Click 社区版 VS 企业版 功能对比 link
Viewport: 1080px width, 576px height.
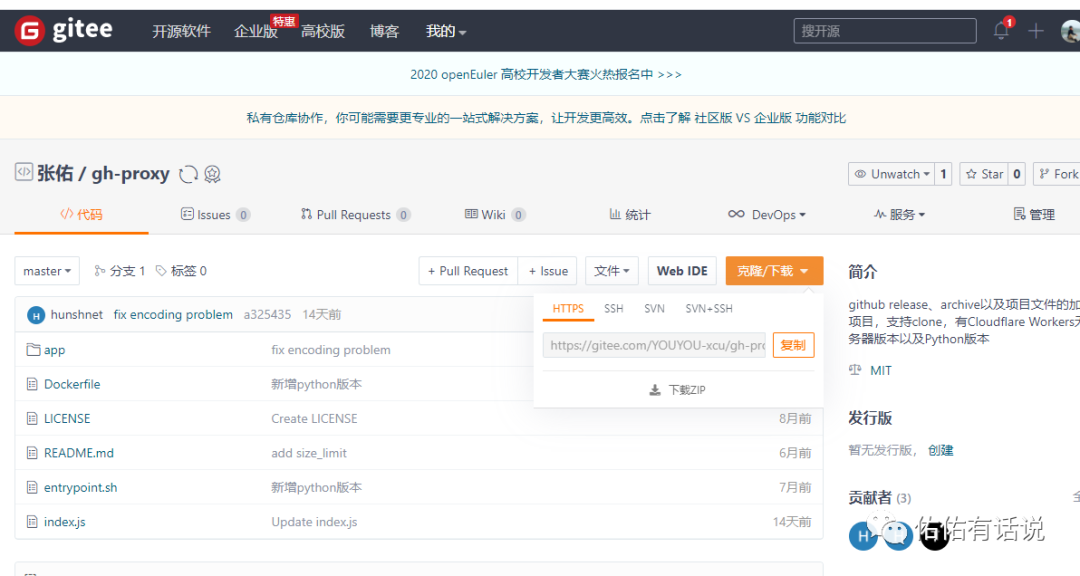click(770, 118)
